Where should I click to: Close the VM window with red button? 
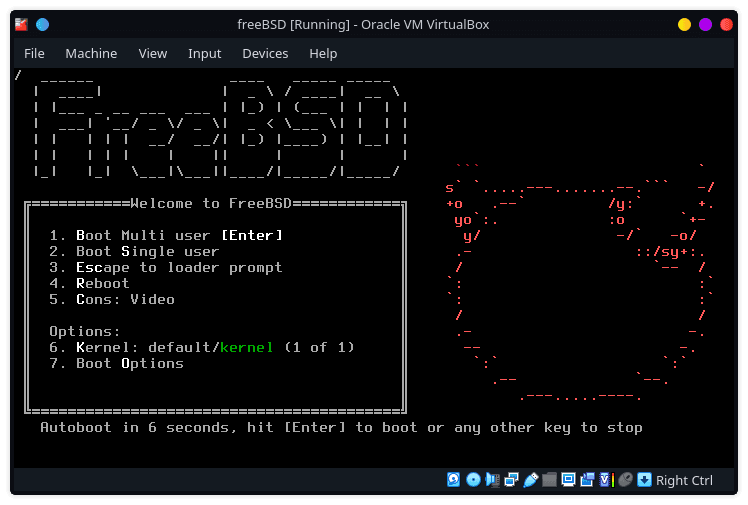click(726, 24)
